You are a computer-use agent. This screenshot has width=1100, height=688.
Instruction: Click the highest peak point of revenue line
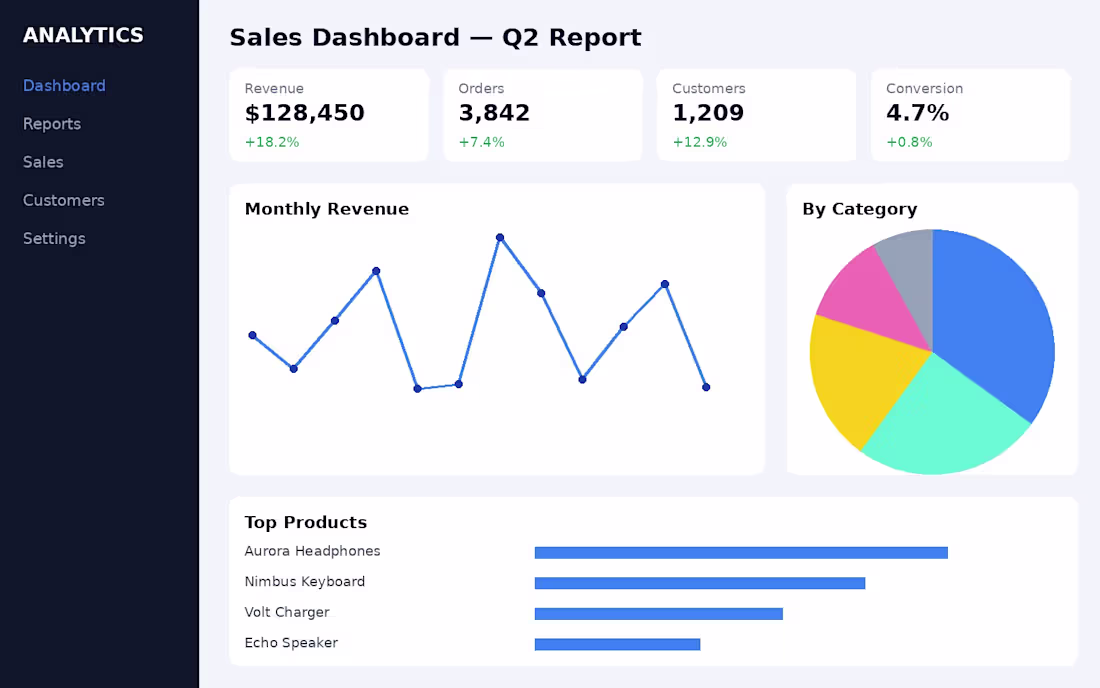pos(499,238)
